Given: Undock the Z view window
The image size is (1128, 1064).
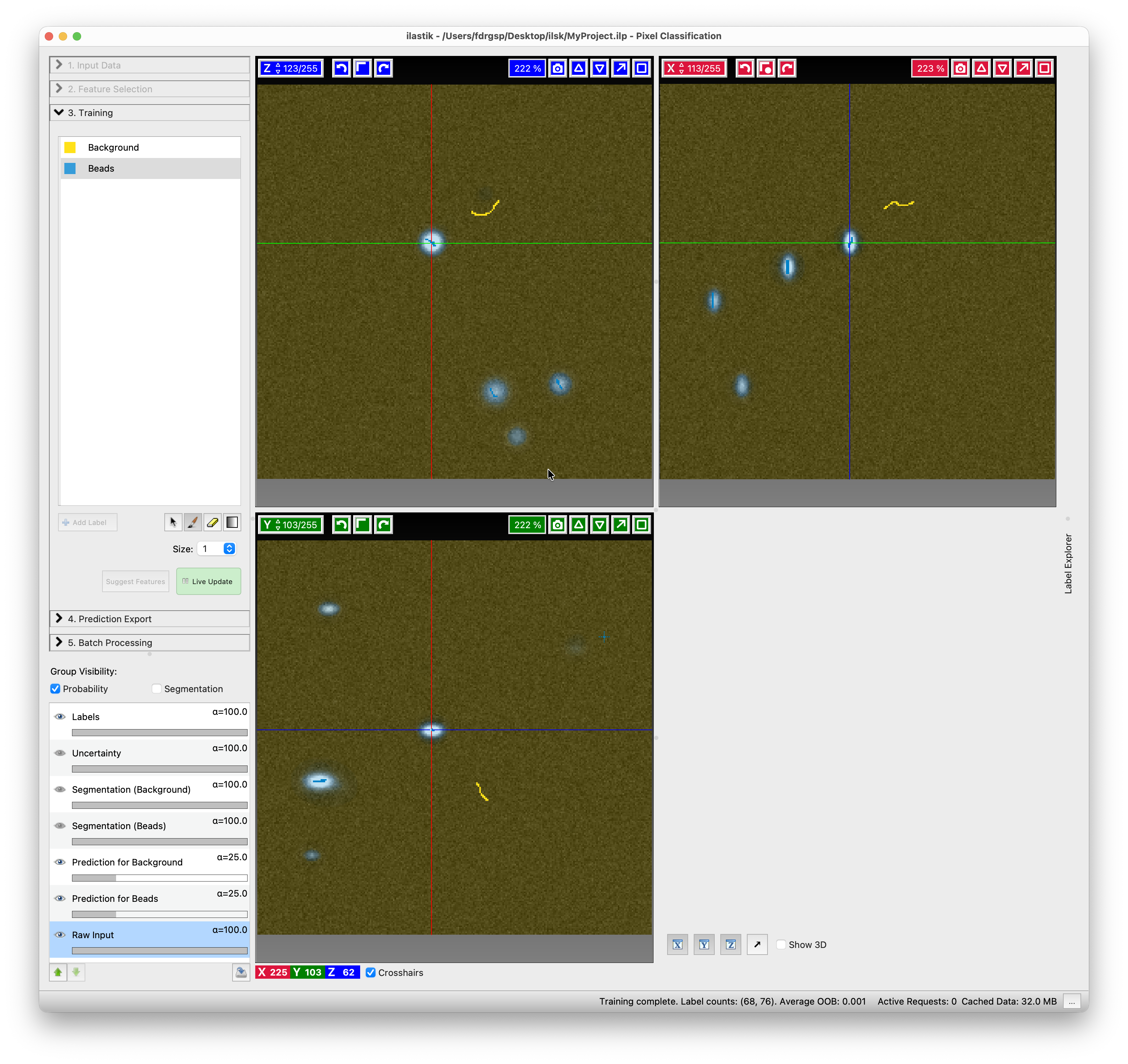Looking at the screenshot, I should pyautogui.click(x=621, y=68).
